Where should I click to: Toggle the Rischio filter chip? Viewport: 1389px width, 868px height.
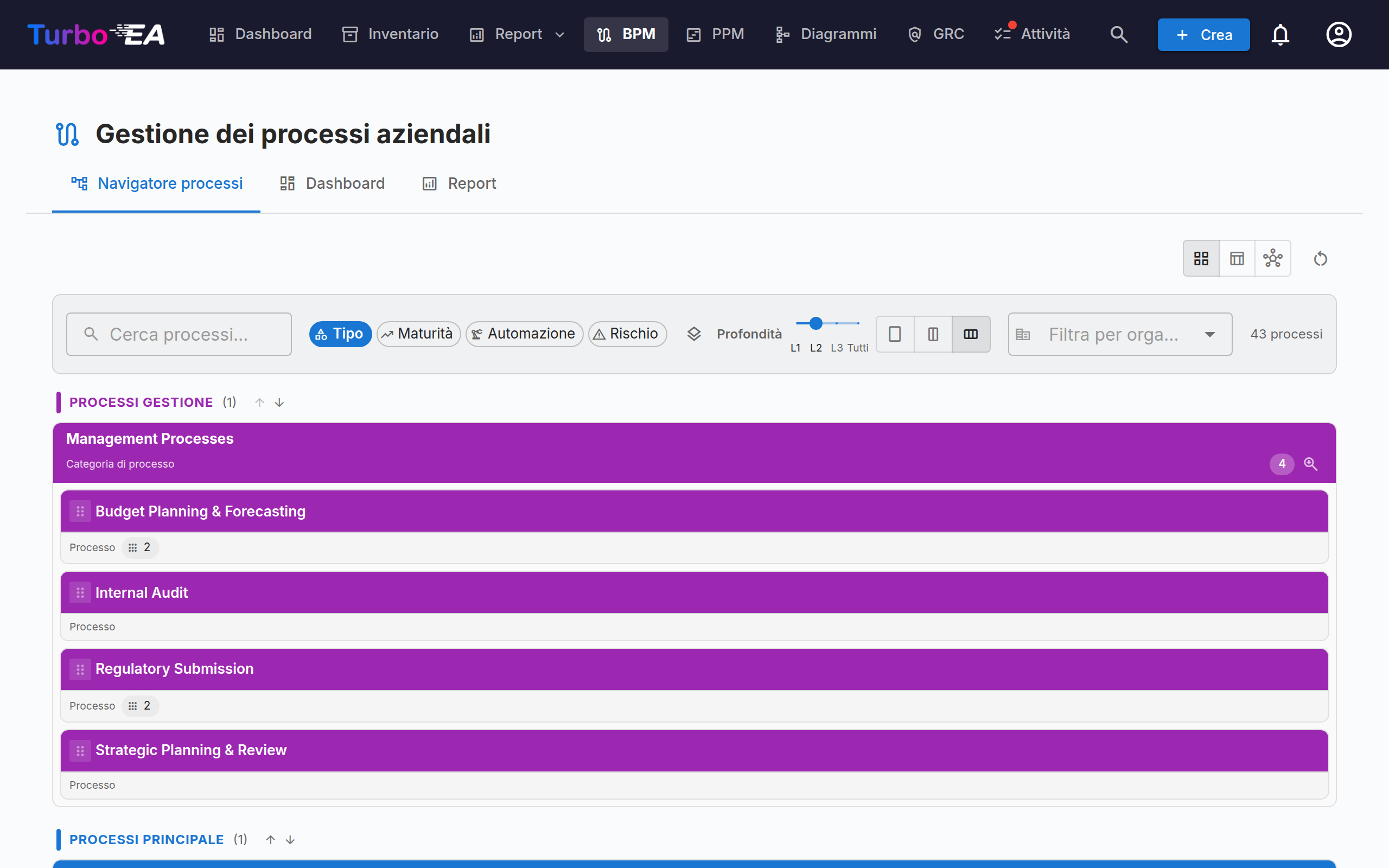tap(627, 334)
